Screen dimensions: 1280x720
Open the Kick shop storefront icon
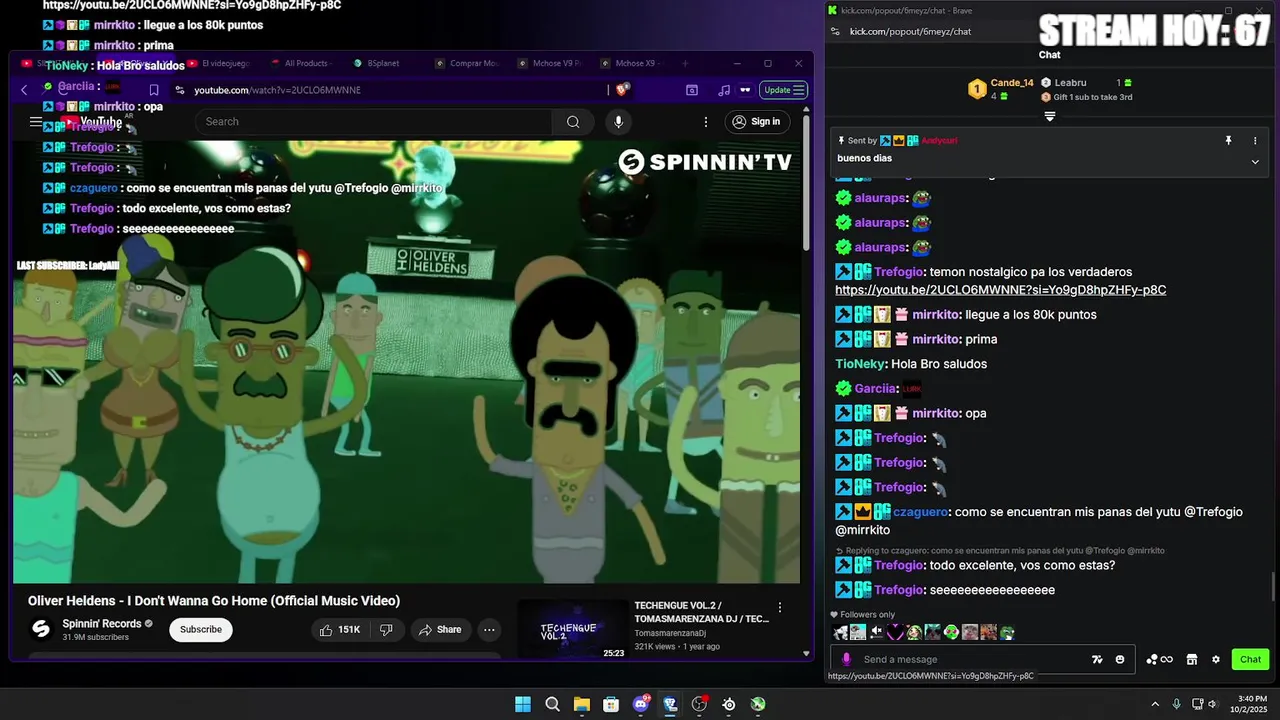point(1192,659)
